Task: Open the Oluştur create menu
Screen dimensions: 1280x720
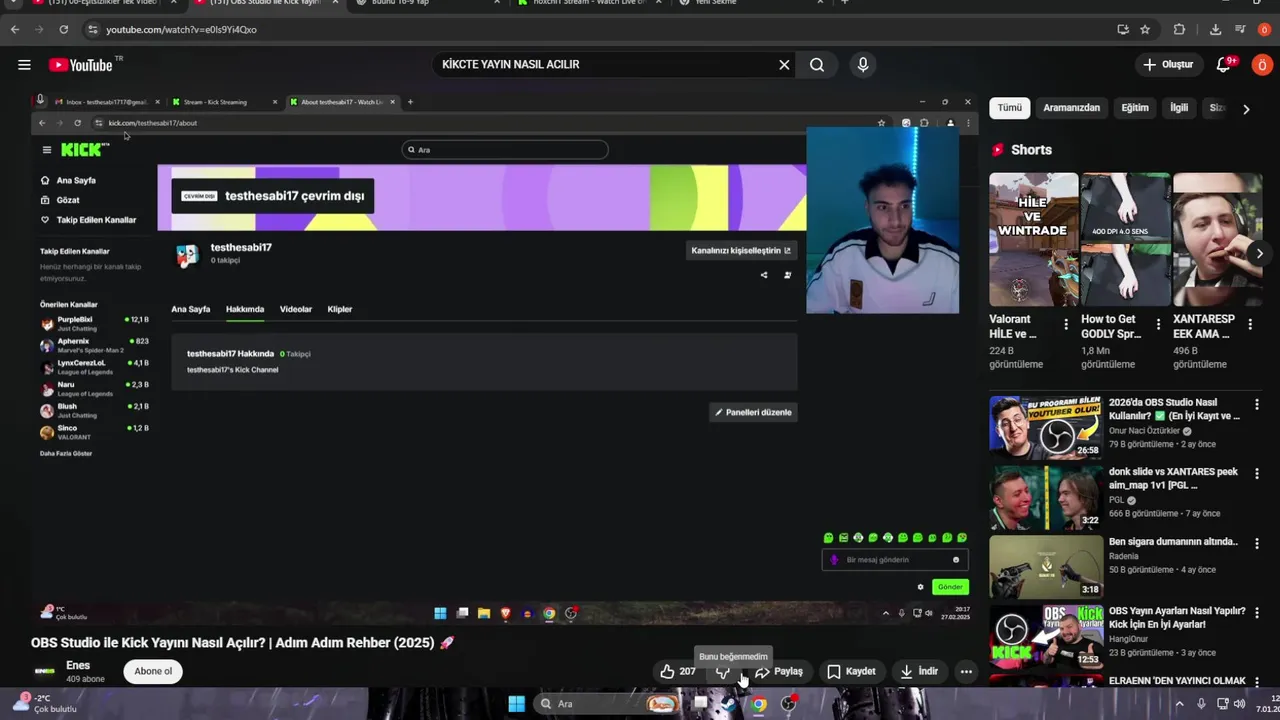Action: pyautogui.click(x=1168, y=65)
